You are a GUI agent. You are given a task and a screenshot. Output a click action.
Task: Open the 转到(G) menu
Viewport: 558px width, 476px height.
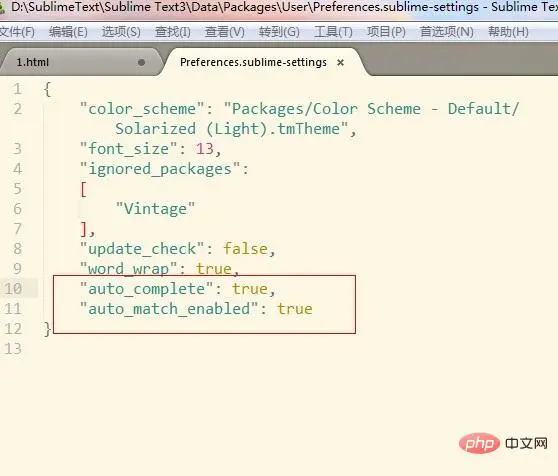coord(279,32)
